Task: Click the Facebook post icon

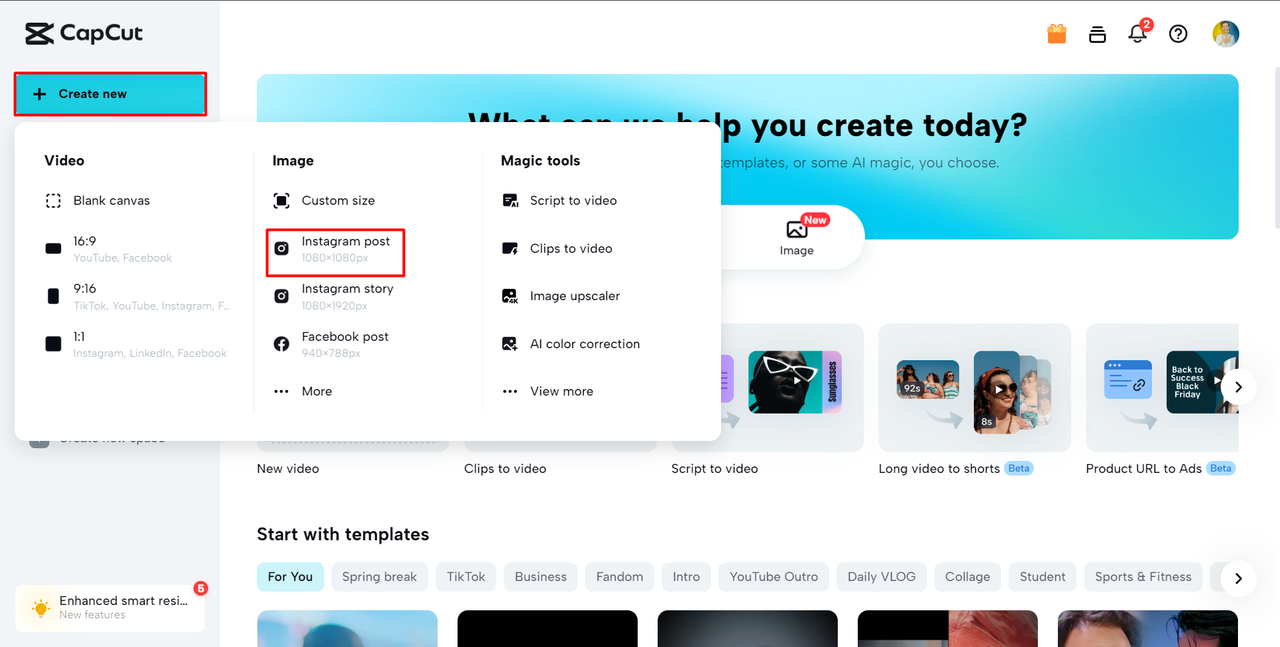Action: coord(282,344)
